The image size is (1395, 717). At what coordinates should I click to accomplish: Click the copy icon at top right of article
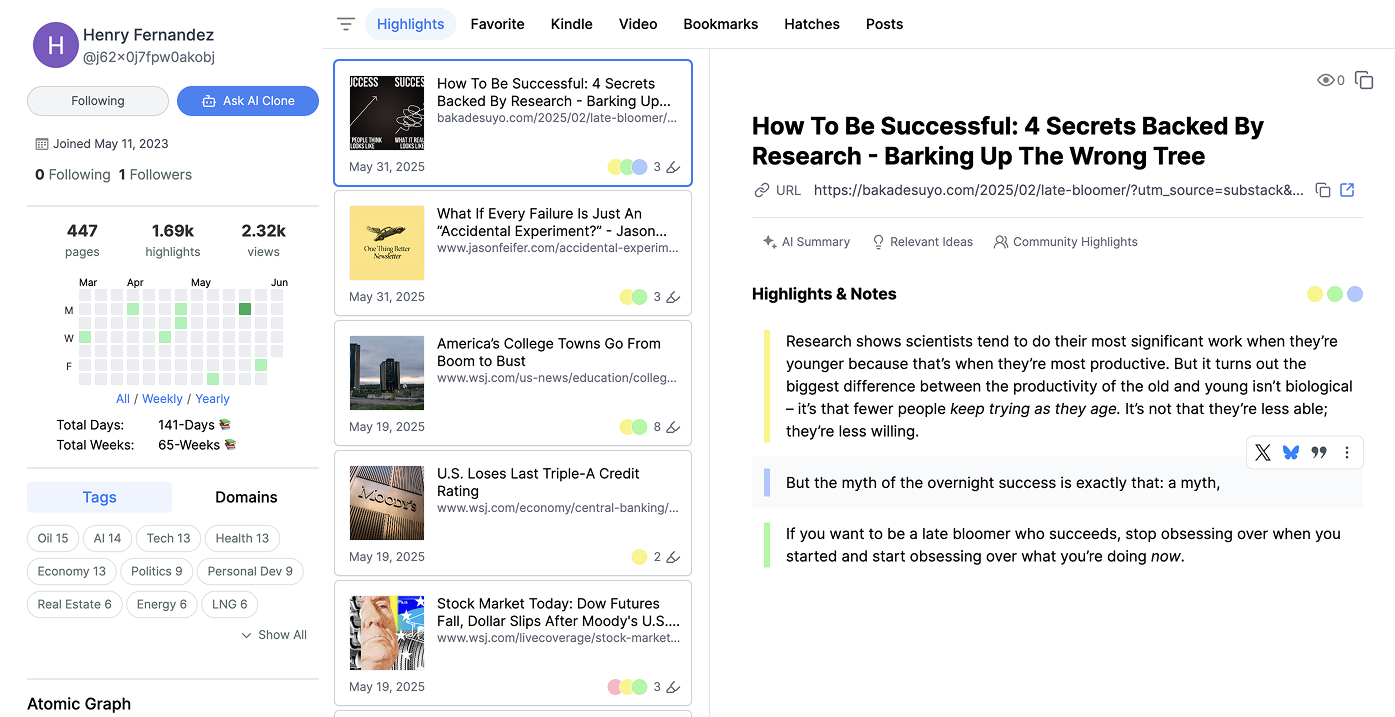click(x=1364, y=80)
